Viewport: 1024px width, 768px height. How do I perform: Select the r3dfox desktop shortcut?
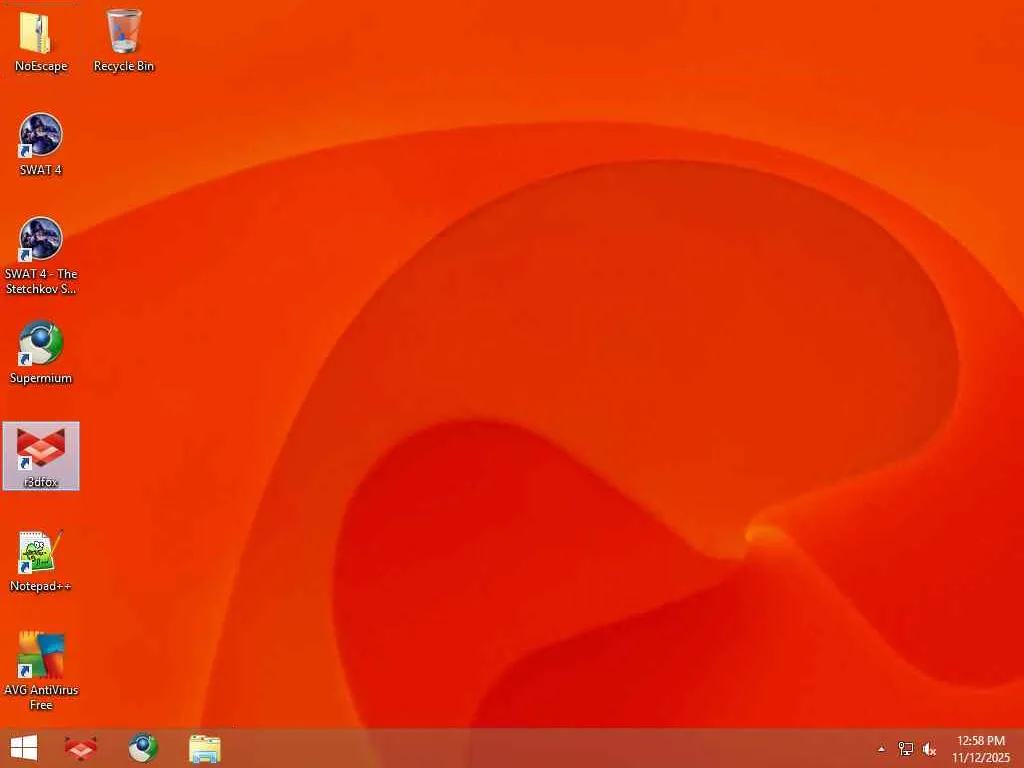click(x=40, y=456)
